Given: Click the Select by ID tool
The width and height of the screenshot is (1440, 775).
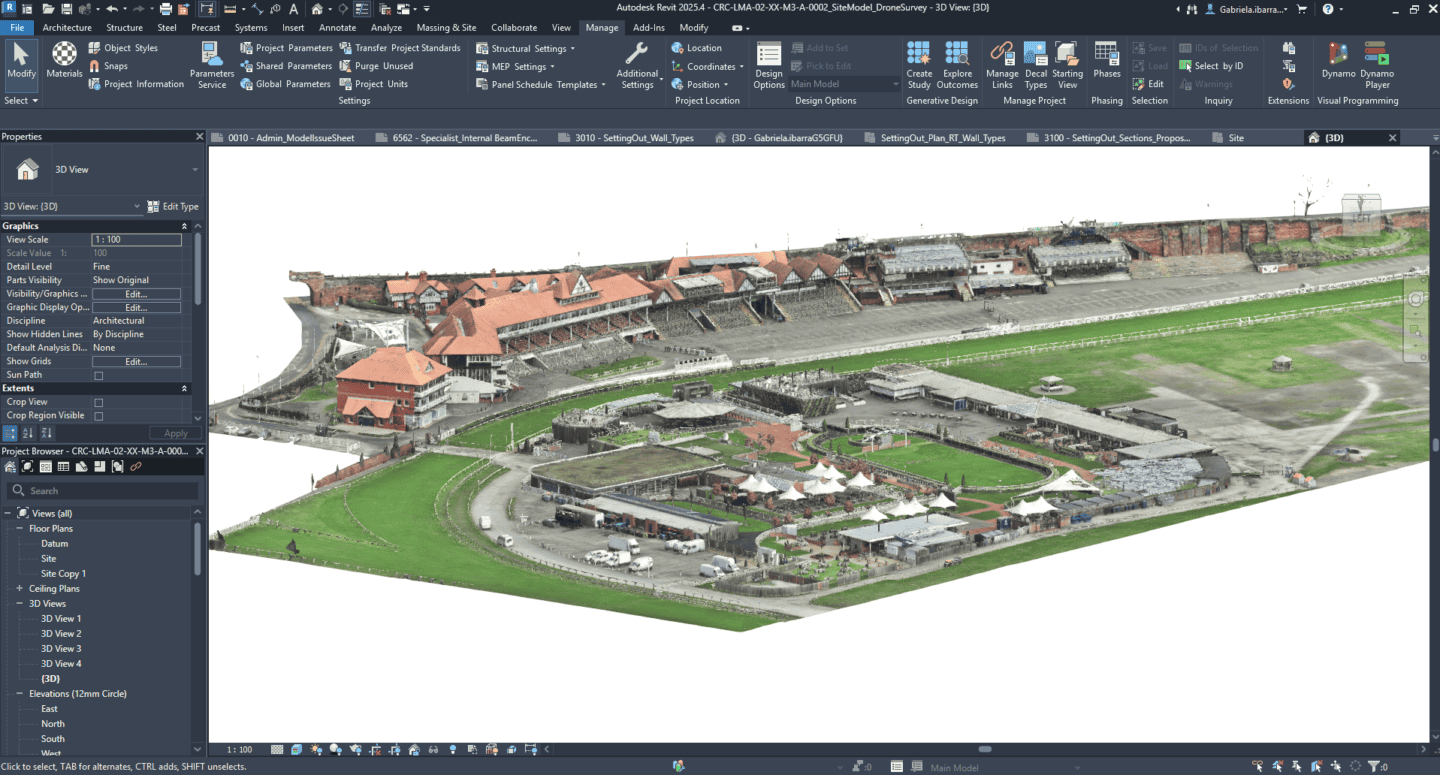Looking at the screenshot, I should (x=1212, y=66).
